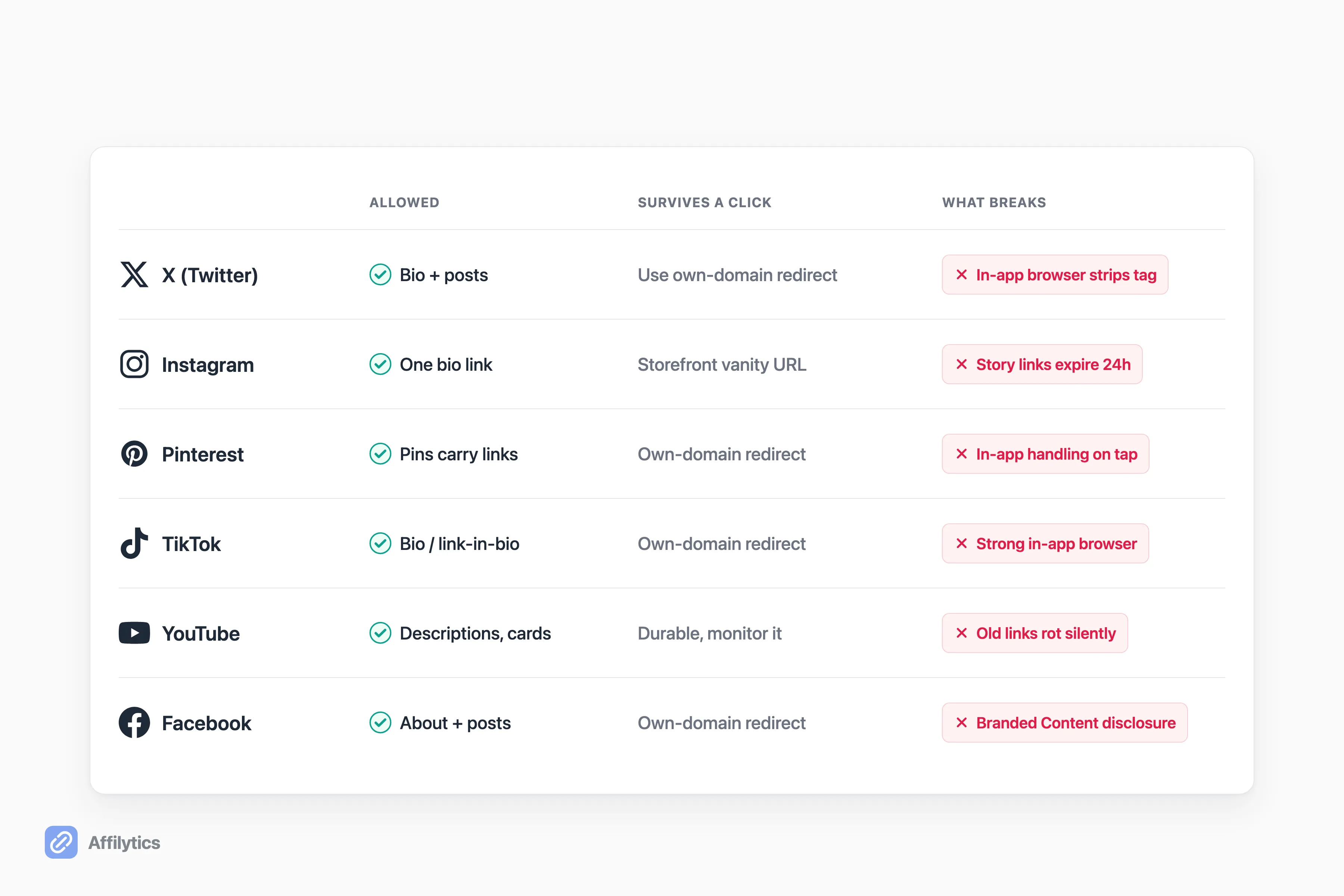Click the X (Twitter) logo icon
The height and width of the screenshot is (896, 1344).
pyautogui.click(x=134, y=275)
